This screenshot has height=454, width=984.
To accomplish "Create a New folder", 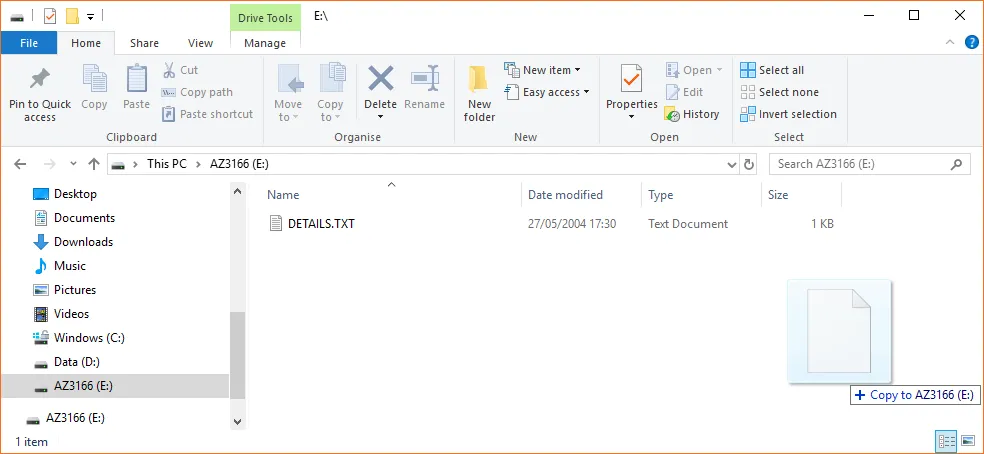I will (479, 93).
